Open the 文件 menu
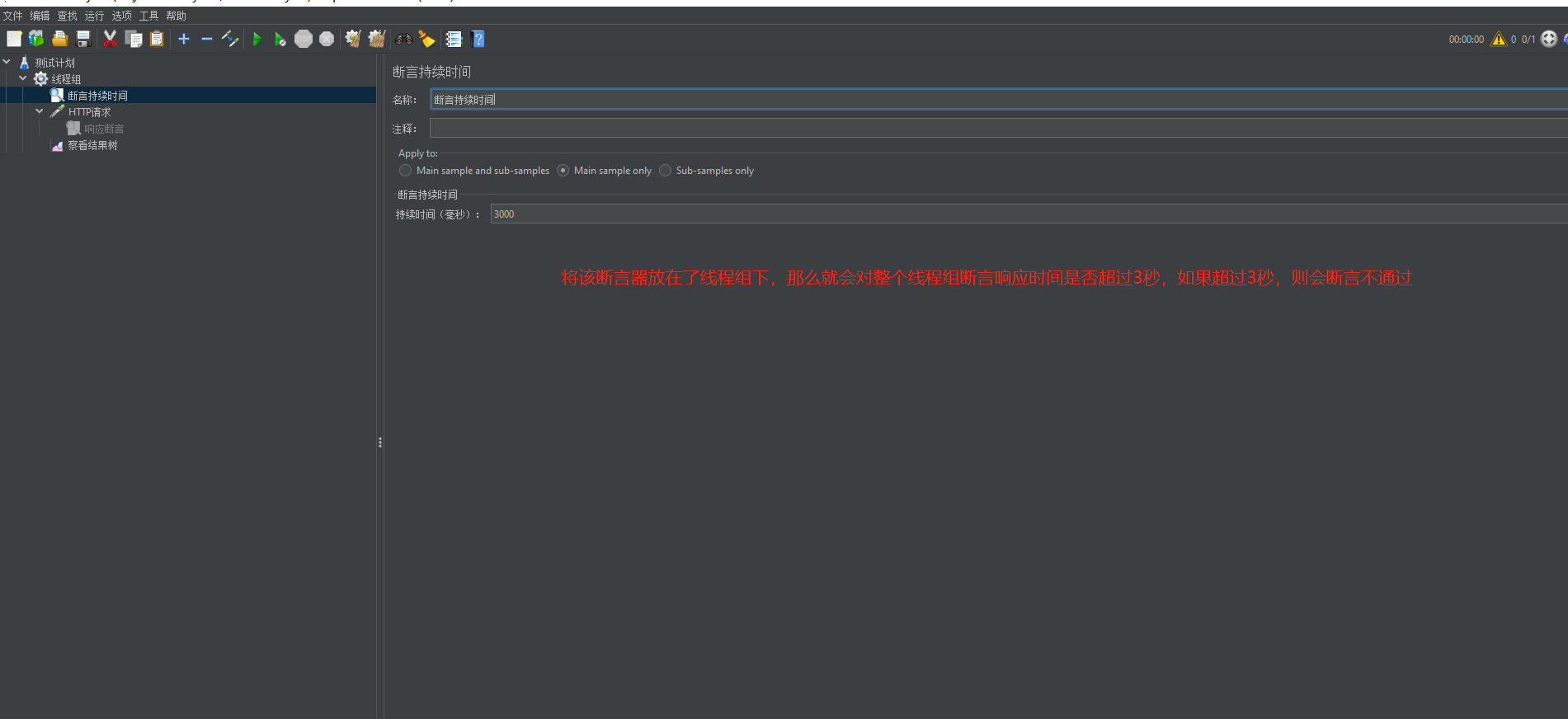 (13, 16)
